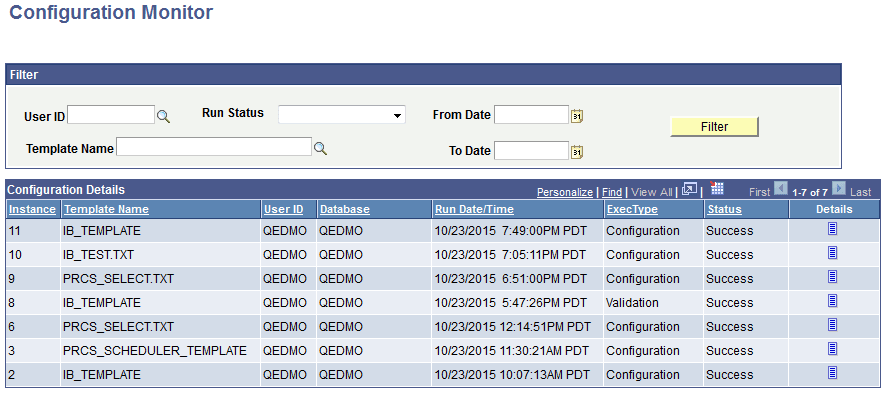Focus the User ID input field
This screenshot has height=398, width=889.
click(111, 115)
